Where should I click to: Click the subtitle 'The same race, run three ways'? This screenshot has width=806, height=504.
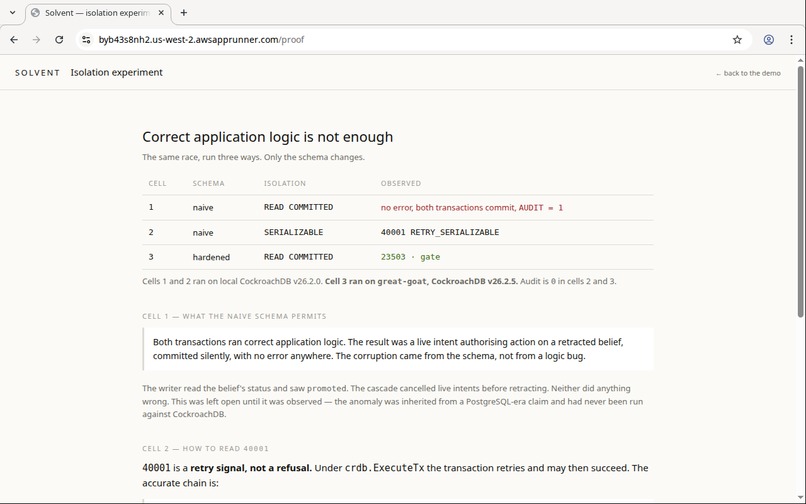coord(253,157)
